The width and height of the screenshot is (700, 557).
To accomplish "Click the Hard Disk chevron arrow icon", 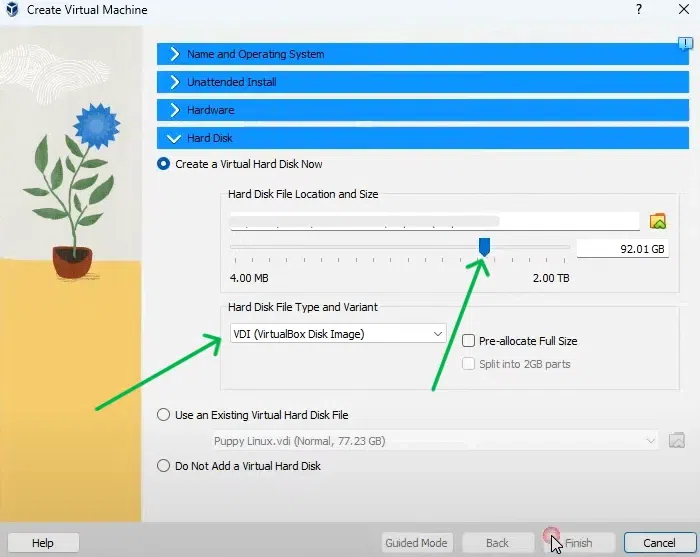I will click(x=174, y=138).
